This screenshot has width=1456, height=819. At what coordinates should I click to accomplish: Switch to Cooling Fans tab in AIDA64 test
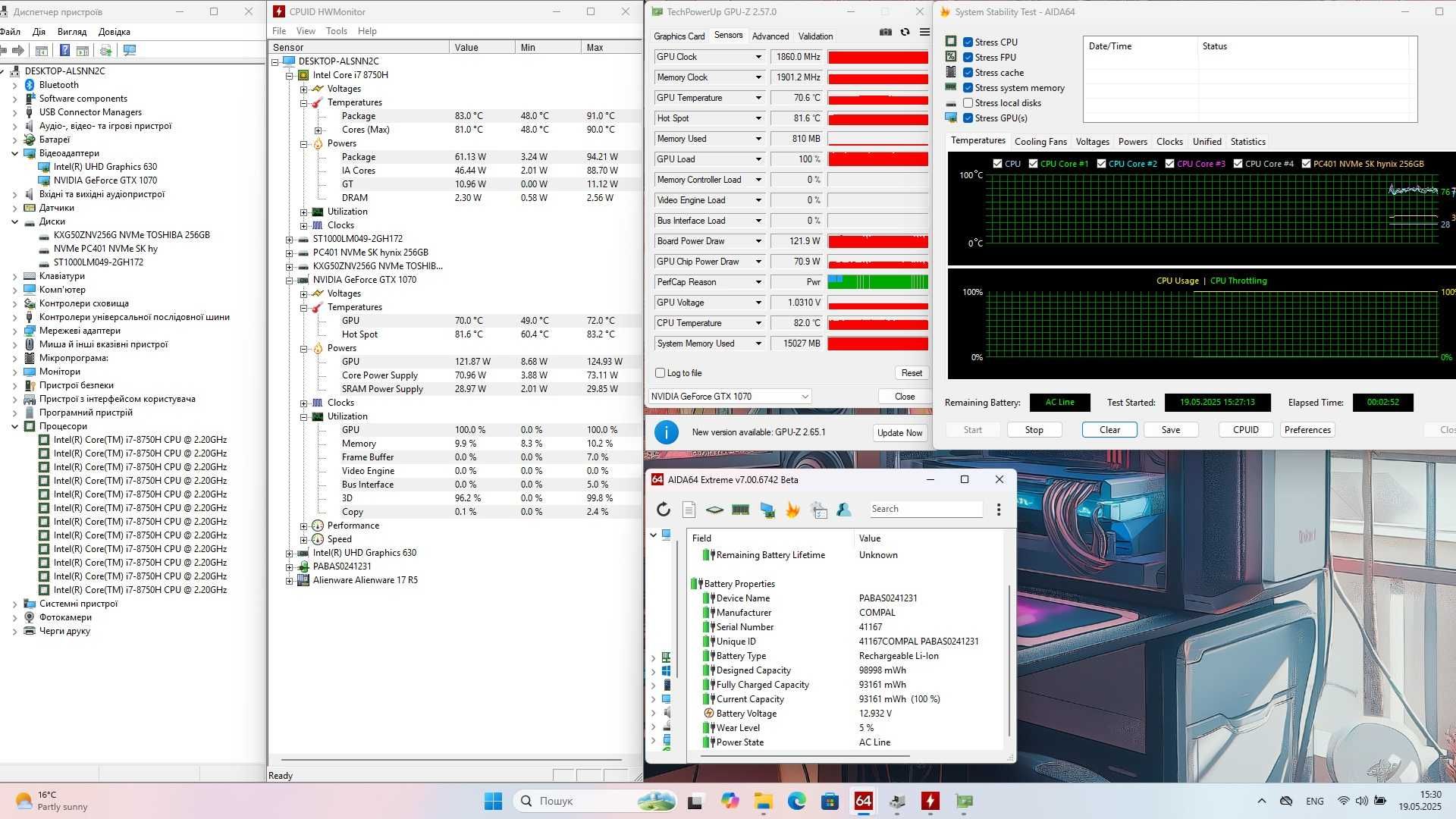1040,142
